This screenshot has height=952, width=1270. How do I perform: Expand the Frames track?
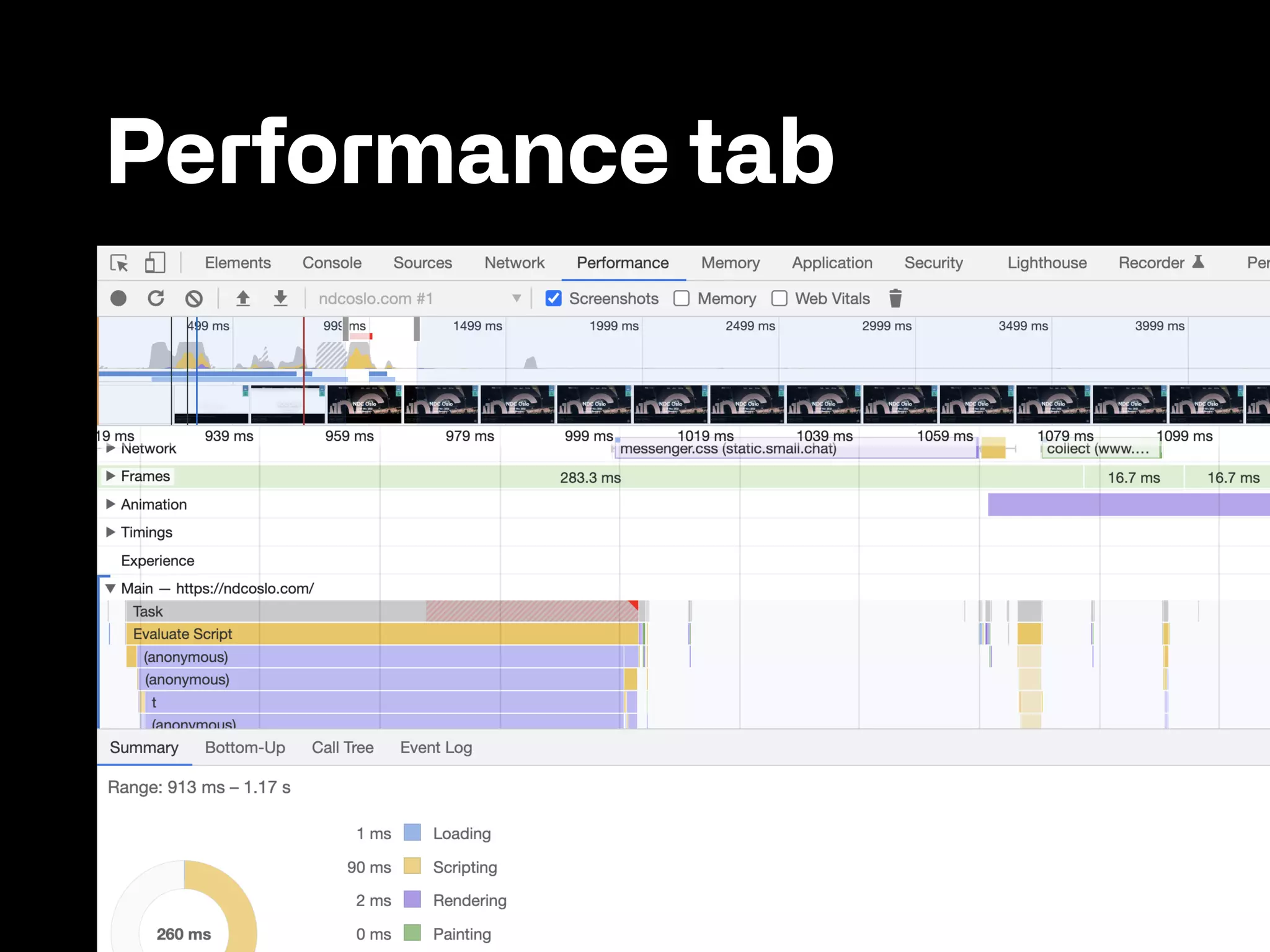tap(110, 476)
